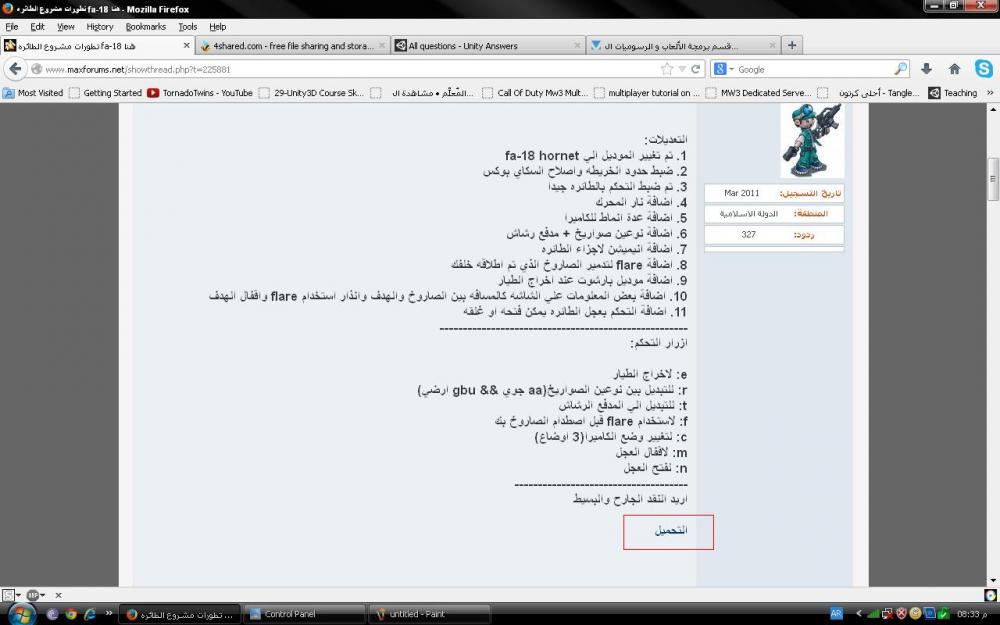Open 29-Unity3D Course bookmark
The height and width of the screenshot is (625, 1000).
[312, 92]
